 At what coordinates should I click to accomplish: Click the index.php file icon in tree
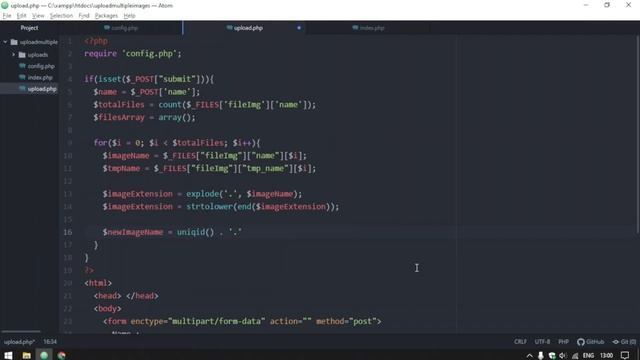click(x=22, y=77)
